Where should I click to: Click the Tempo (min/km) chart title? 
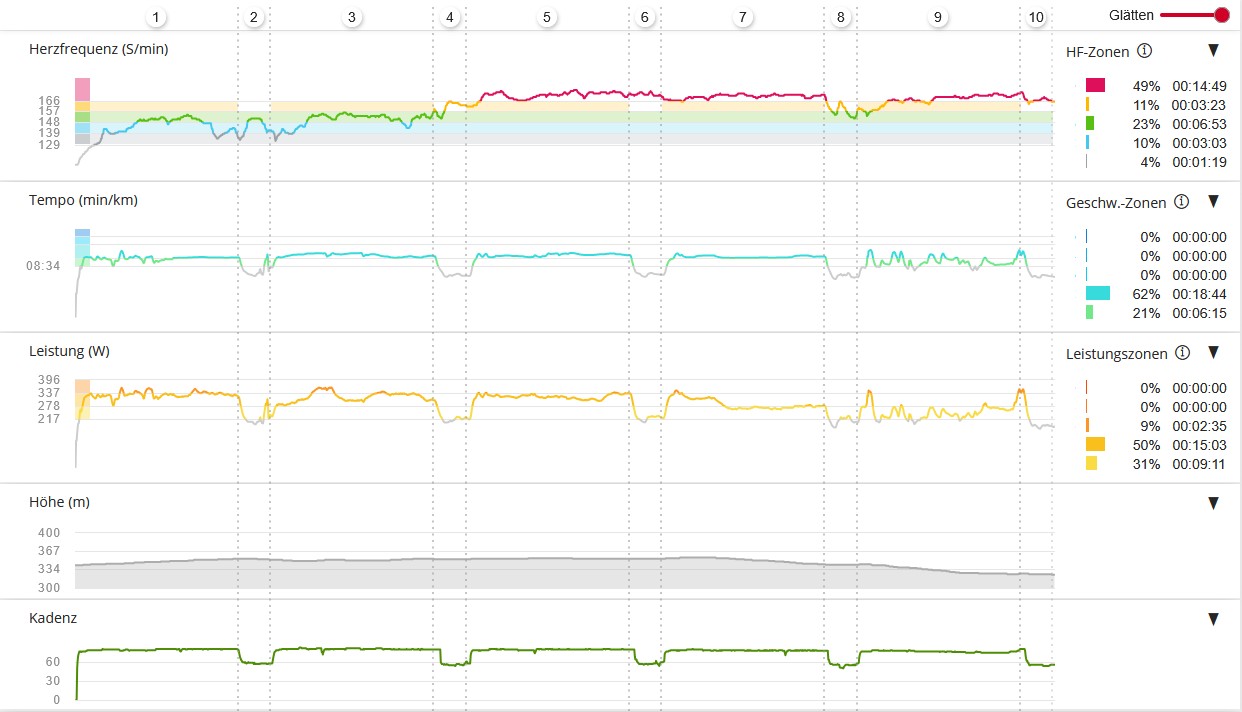(84, 200)
